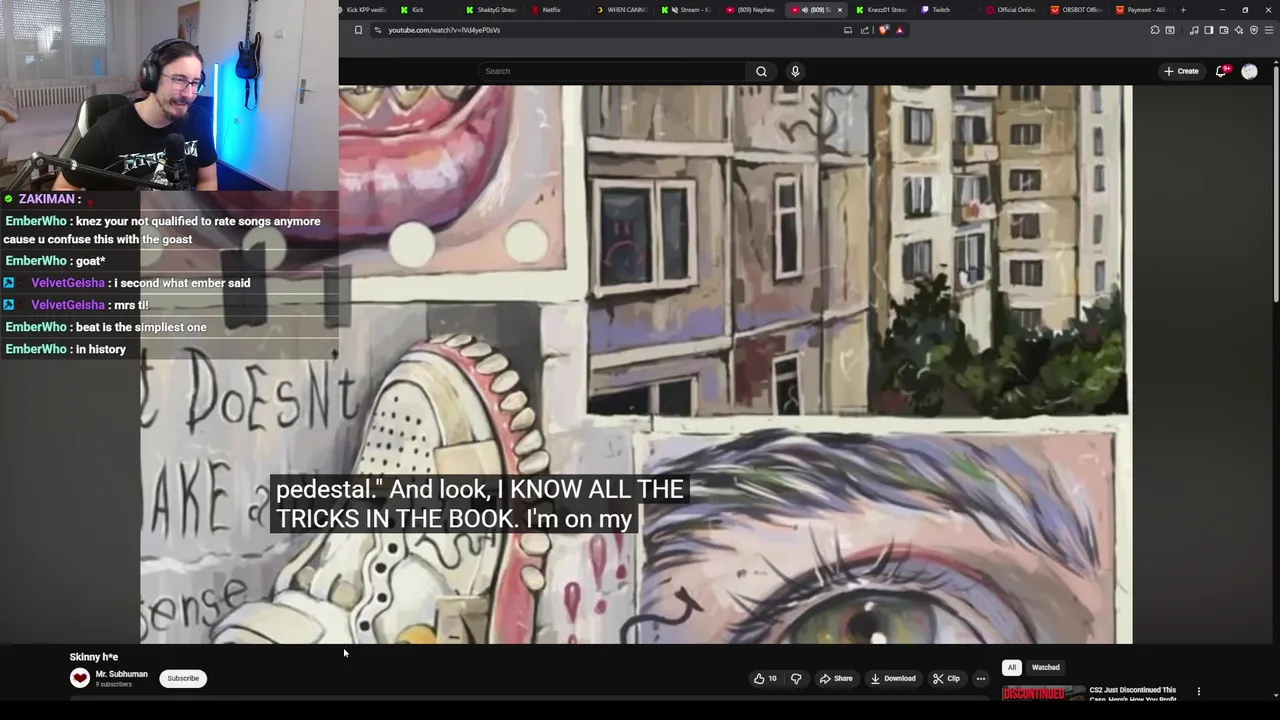Switch to the (809) Nephew YouTube tab
The width and height of the screenshot is (1280, 720).
tap(751, 10)
